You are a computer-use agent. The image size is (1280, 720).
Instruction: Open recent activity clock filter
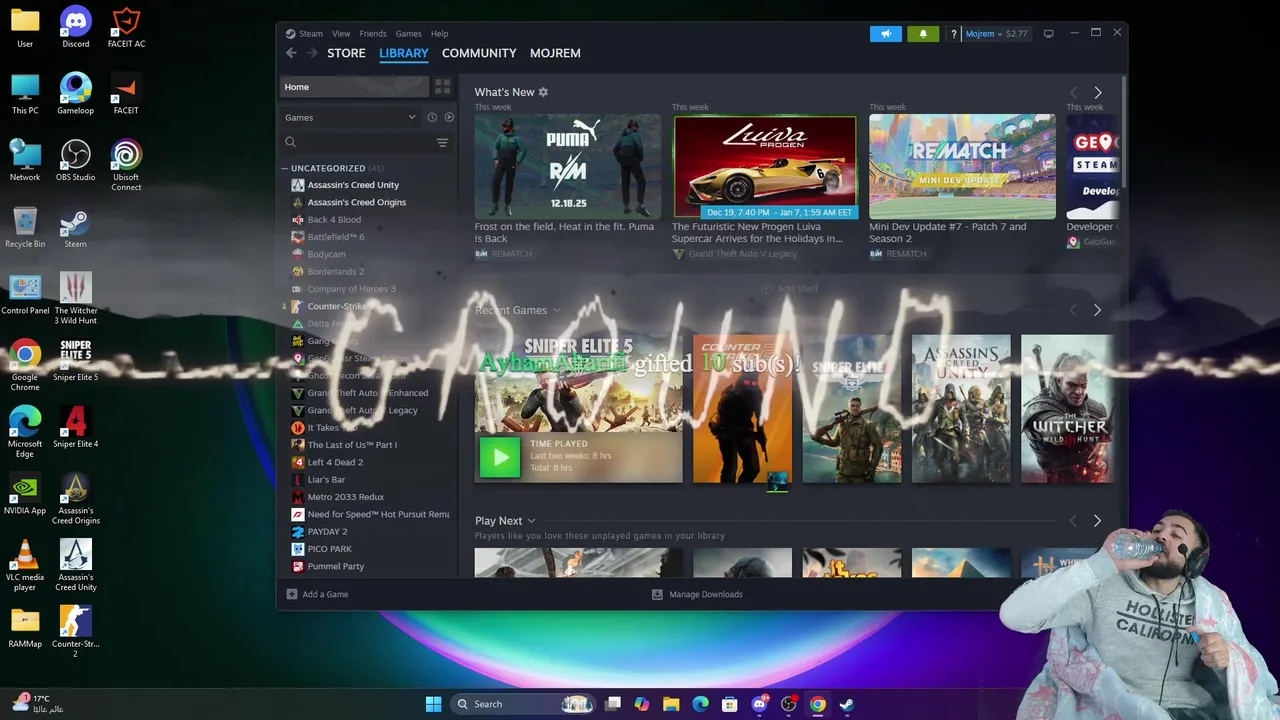[x=432, y=117]
